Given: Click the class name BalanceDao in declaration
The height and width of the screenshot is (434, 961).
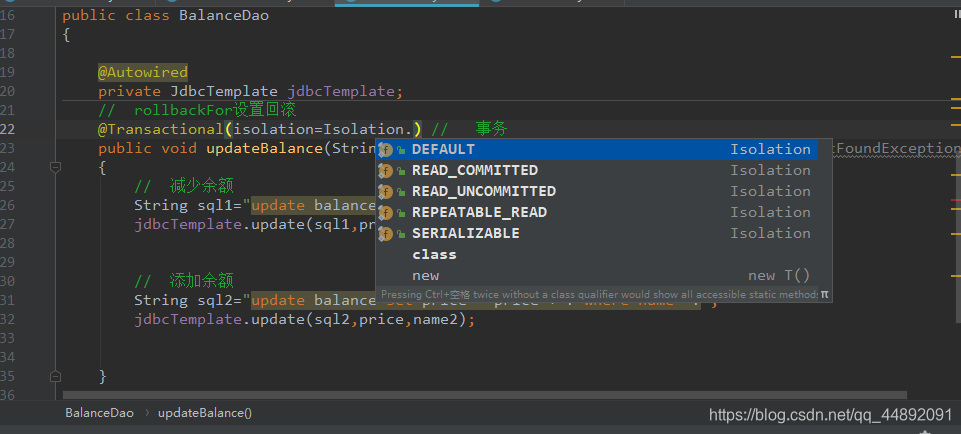Looking at the screenshot, I should pos(224,15).
